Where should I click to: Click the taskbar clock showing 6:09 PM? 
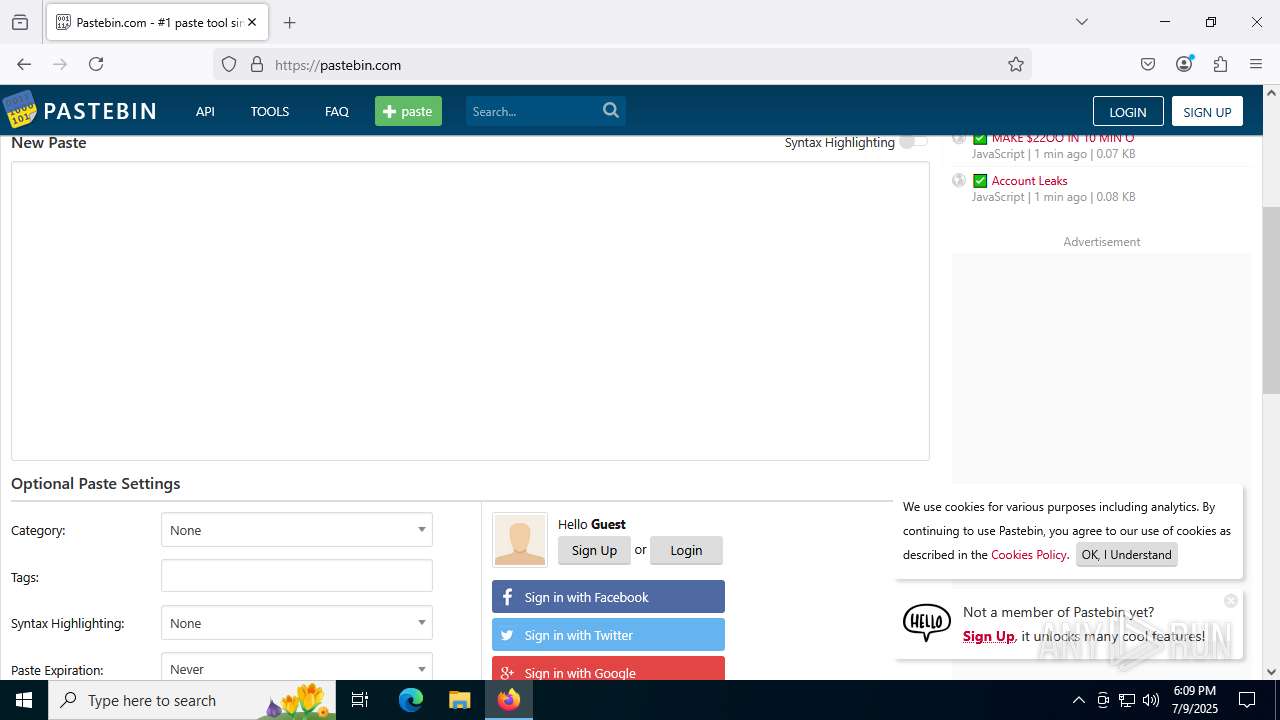pos(1195,700)
